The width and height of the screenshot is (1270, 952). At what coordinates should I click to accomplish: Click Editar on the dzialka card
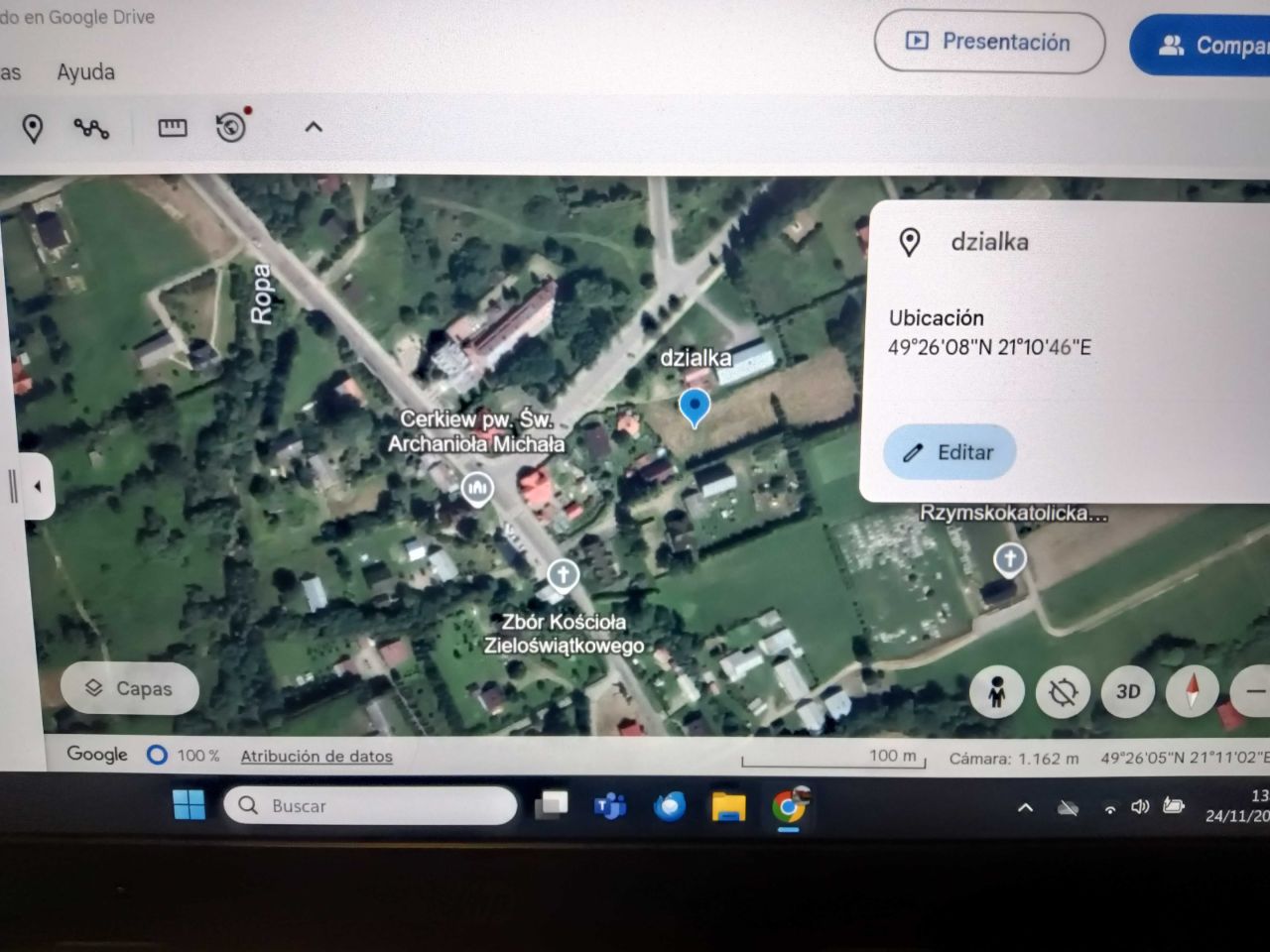click(x=949, y=452)
